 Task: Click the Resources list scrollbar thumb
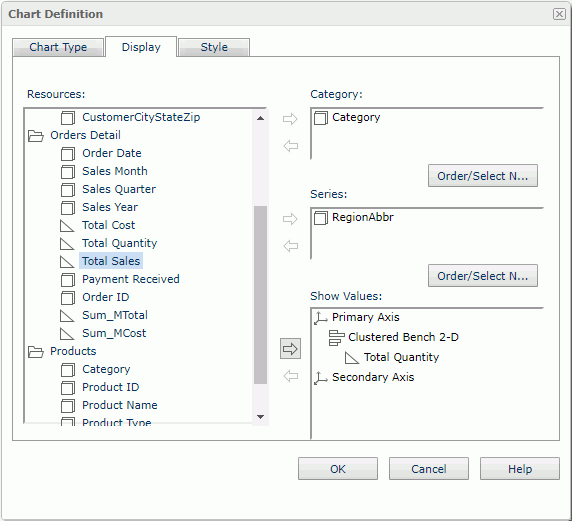pyautogui.click(x=260, y=295)
